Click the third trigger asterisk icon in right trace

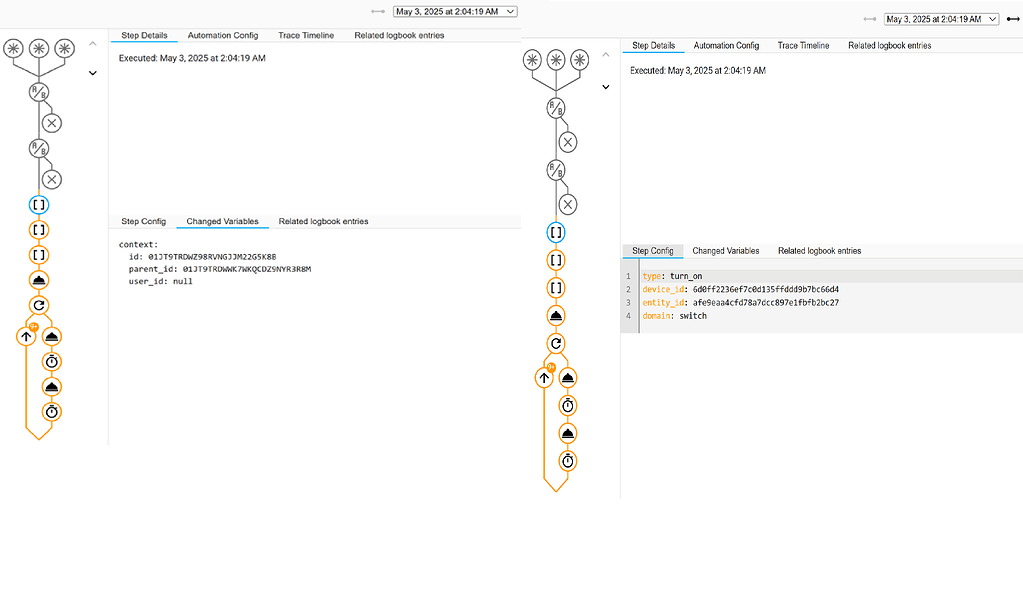(x=579, y=59)
